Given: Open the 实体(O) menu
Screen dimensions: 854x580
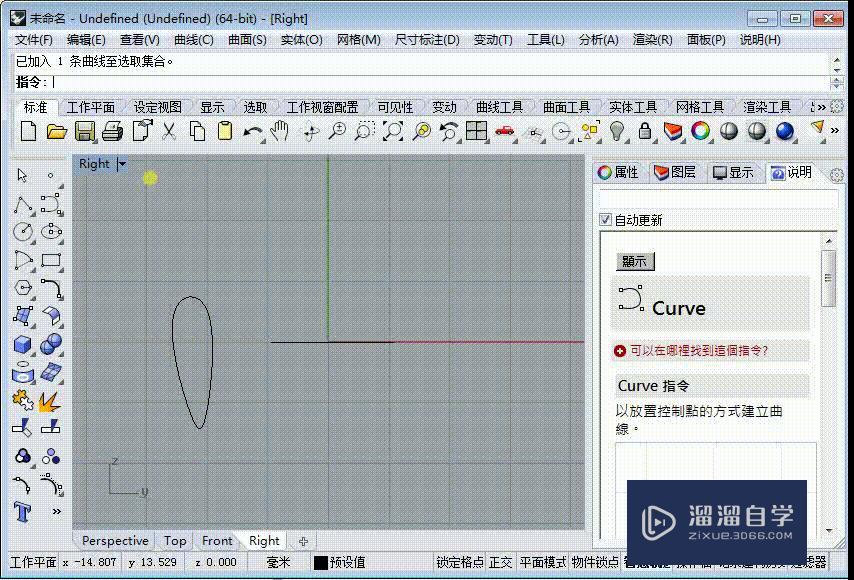Looking at the screenshot, I should pyautogui.click(x=301, y=40).
